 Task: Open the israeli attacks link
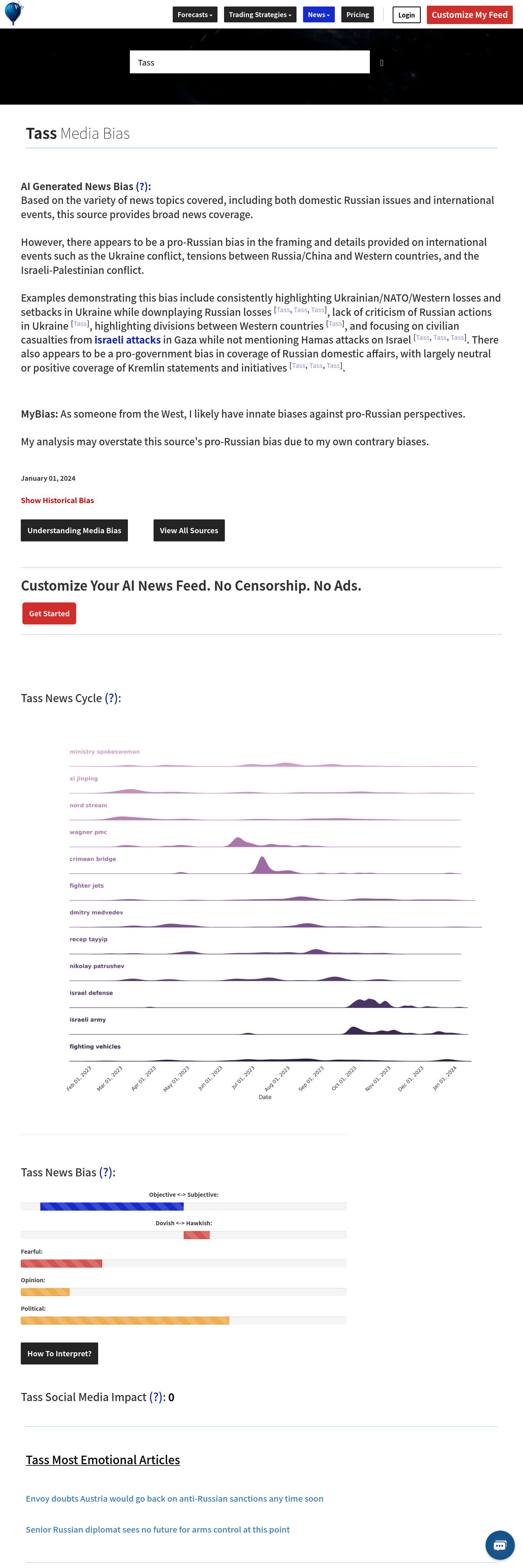[127, 339]
